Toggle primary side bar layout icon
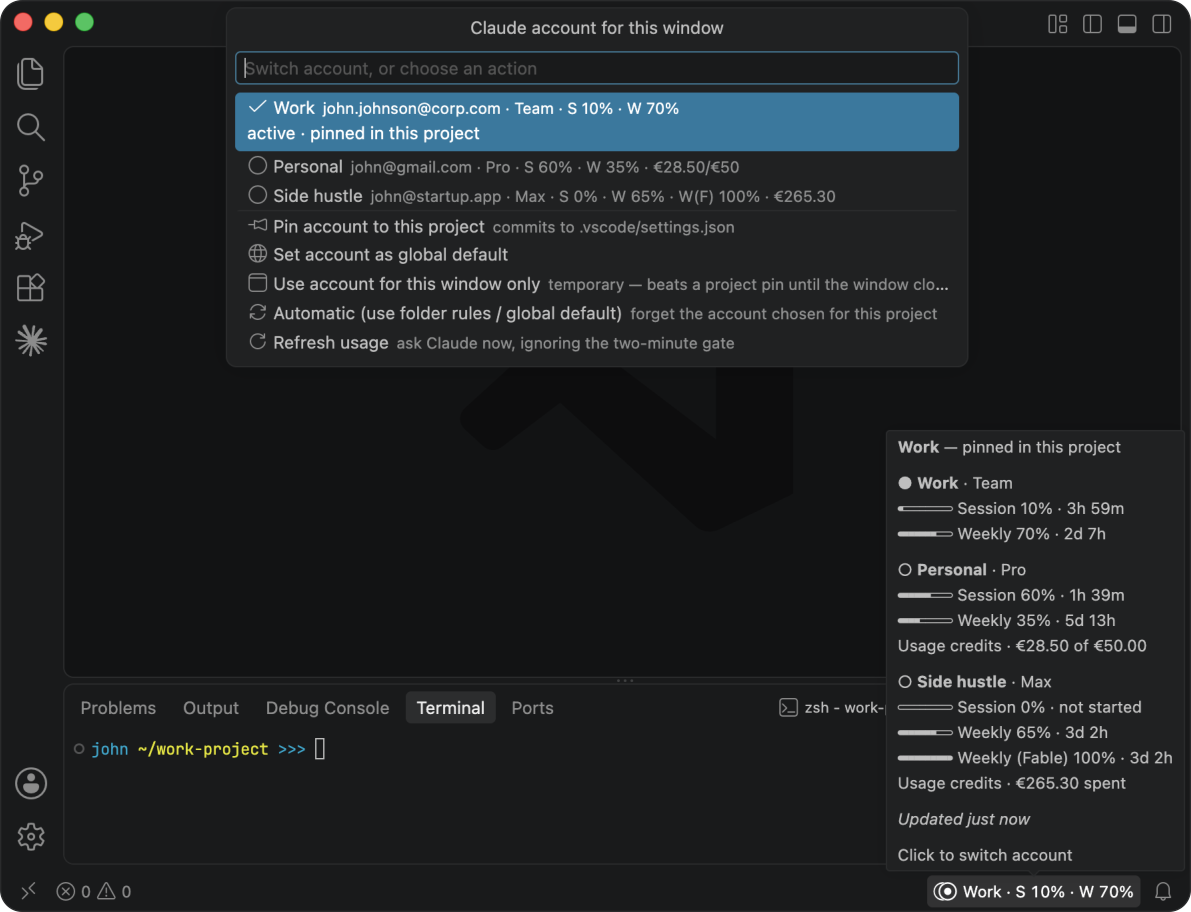 (1092, 24)
